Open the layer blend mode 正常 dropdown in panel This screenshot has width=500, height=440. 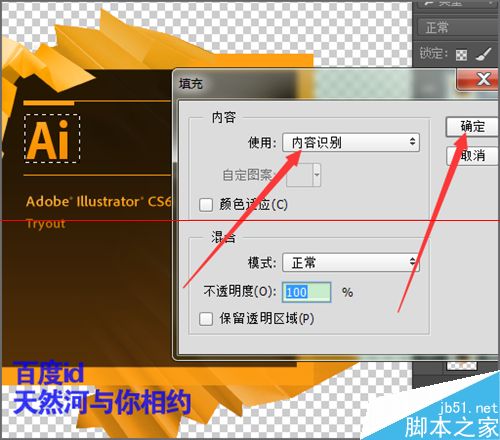click(x=458, y=27)
